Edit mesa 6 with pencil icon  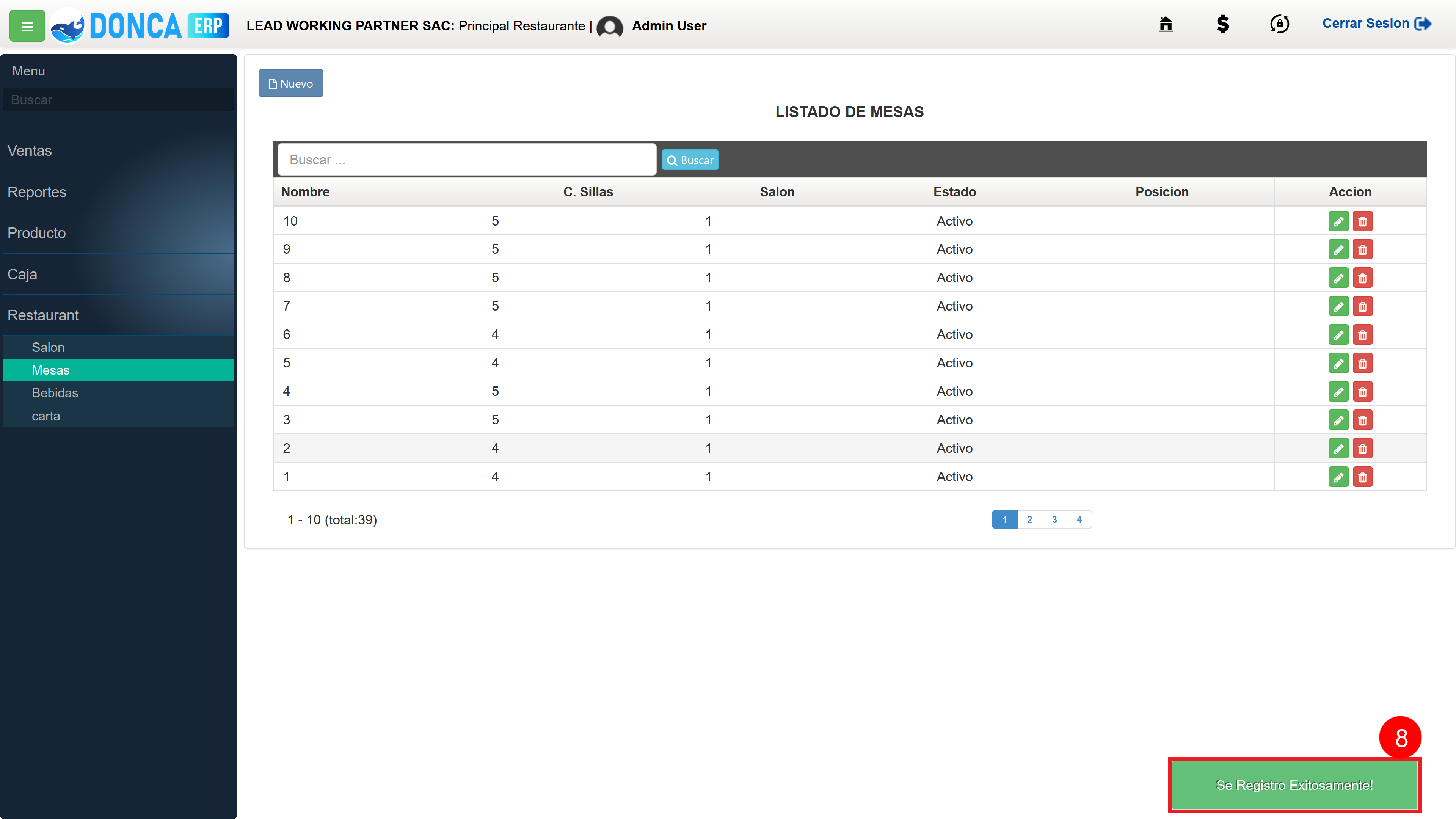click(1338, 334)
